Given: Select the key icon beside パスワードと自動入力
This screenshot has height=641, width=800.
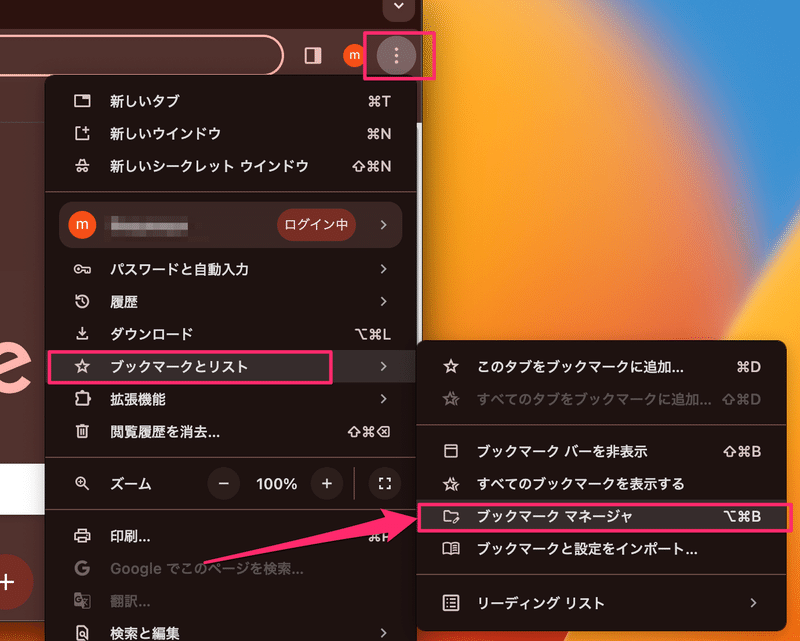Looking at the screenshot, I should click(x=82, y=269).
